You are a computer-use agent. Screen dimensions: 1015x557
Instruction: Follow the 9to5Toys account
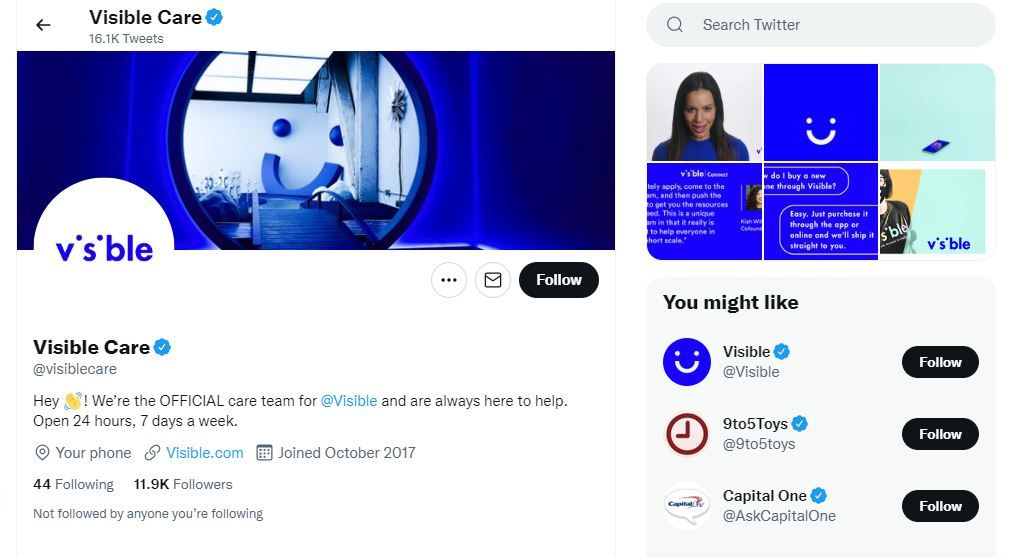[940, 434]
